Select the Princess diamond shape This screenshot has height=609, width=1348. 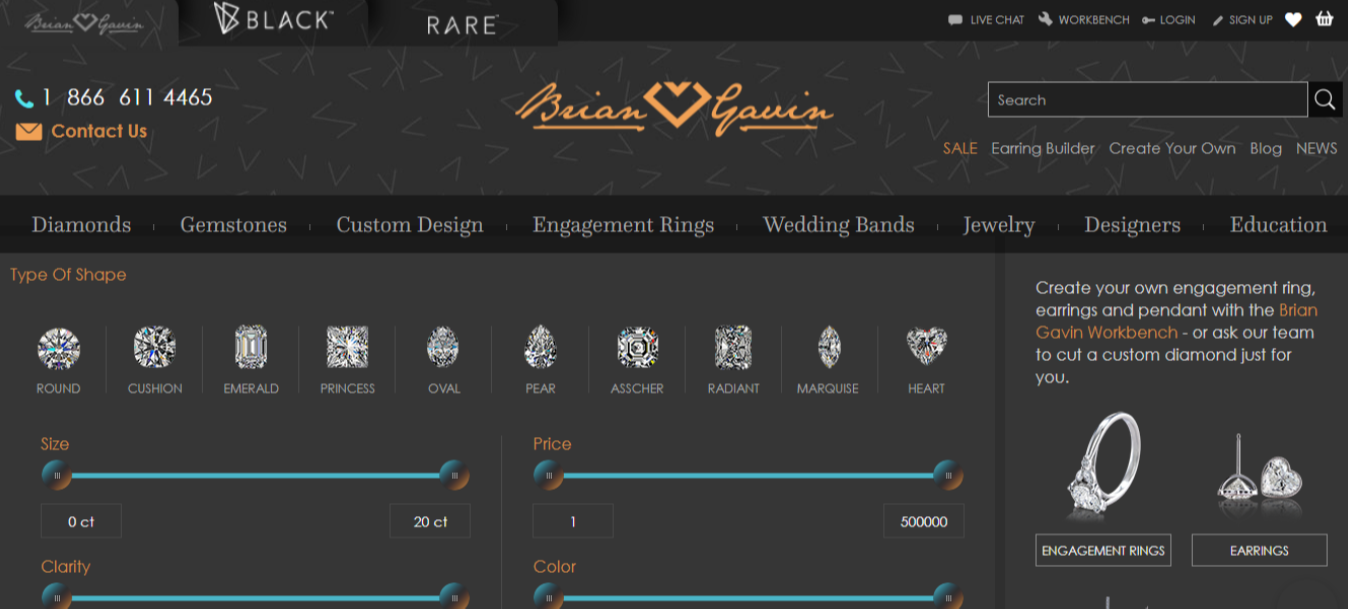click(347, 360)
